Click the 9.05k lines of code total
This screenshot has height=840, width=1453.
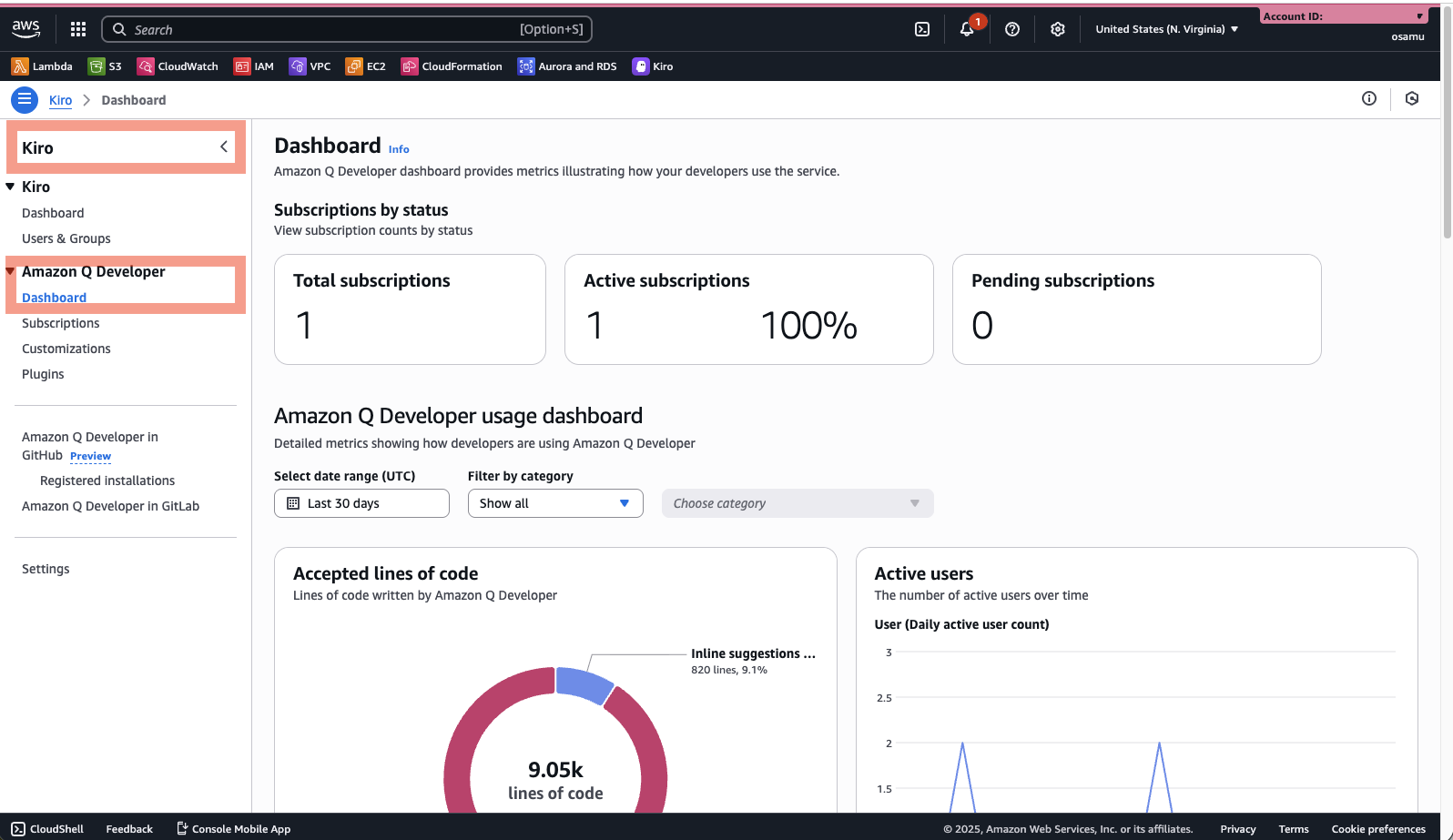click(x=555, y=781)
